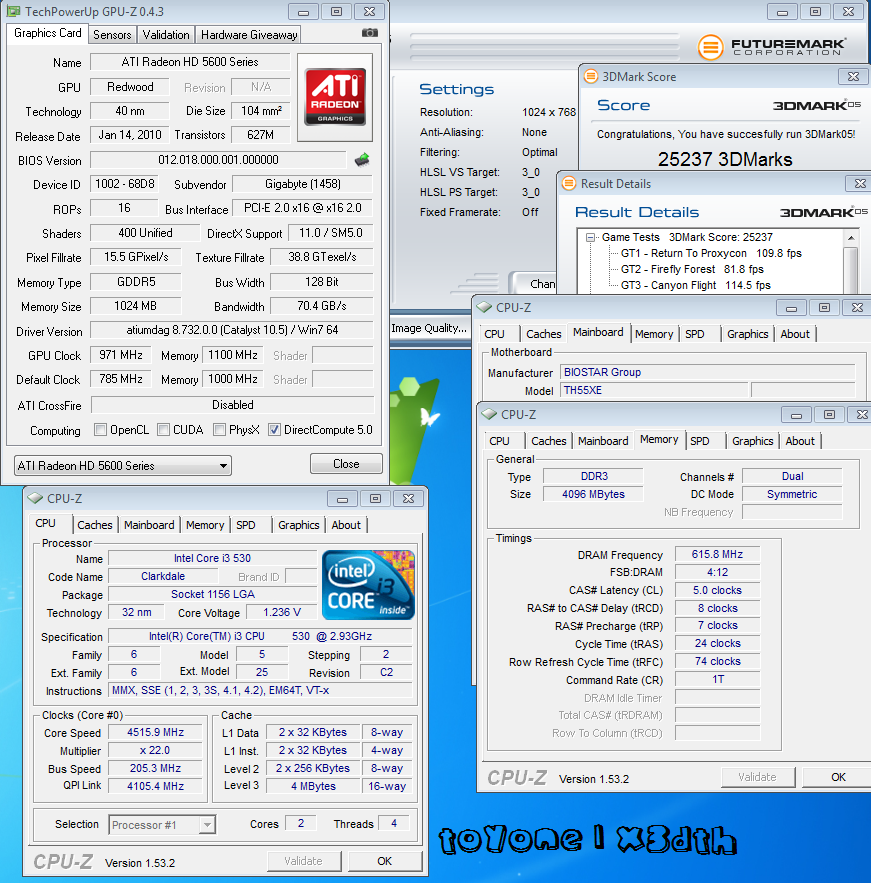Viewport: 871px width, 883px height.
Task: Uncheck the DirectCompute 5.0 checkbox
Action: point(274,430)
